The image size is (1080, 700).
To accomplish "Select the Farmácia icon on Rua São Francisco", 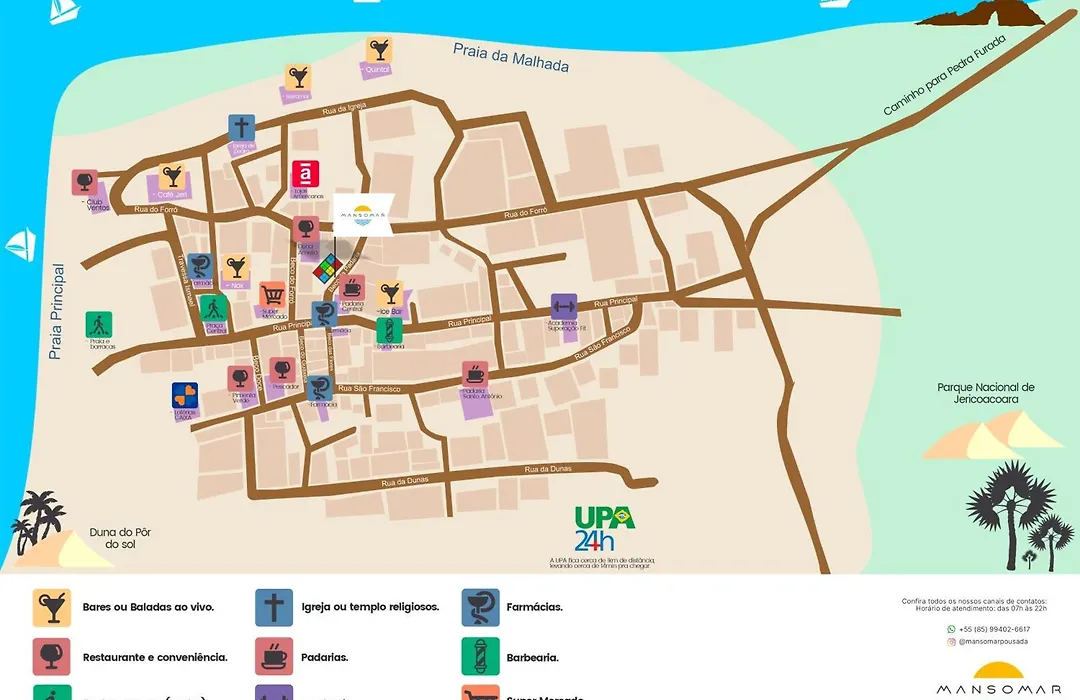I will click(x=320, y=388).
